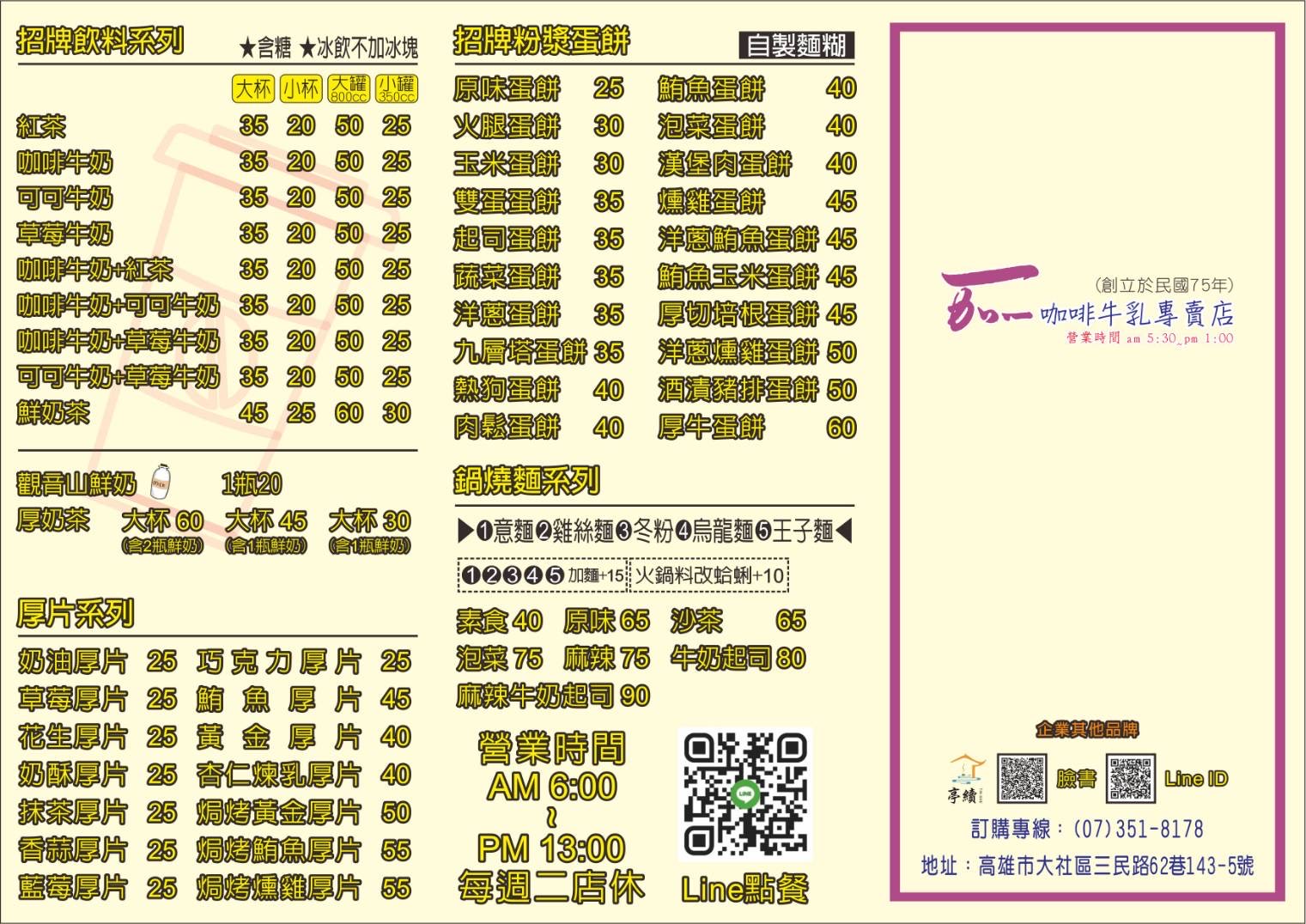Click the purple brush-stroke shop logo
Image resolution: width=1306 pixels, height=924 pixels.
[987, 300]
